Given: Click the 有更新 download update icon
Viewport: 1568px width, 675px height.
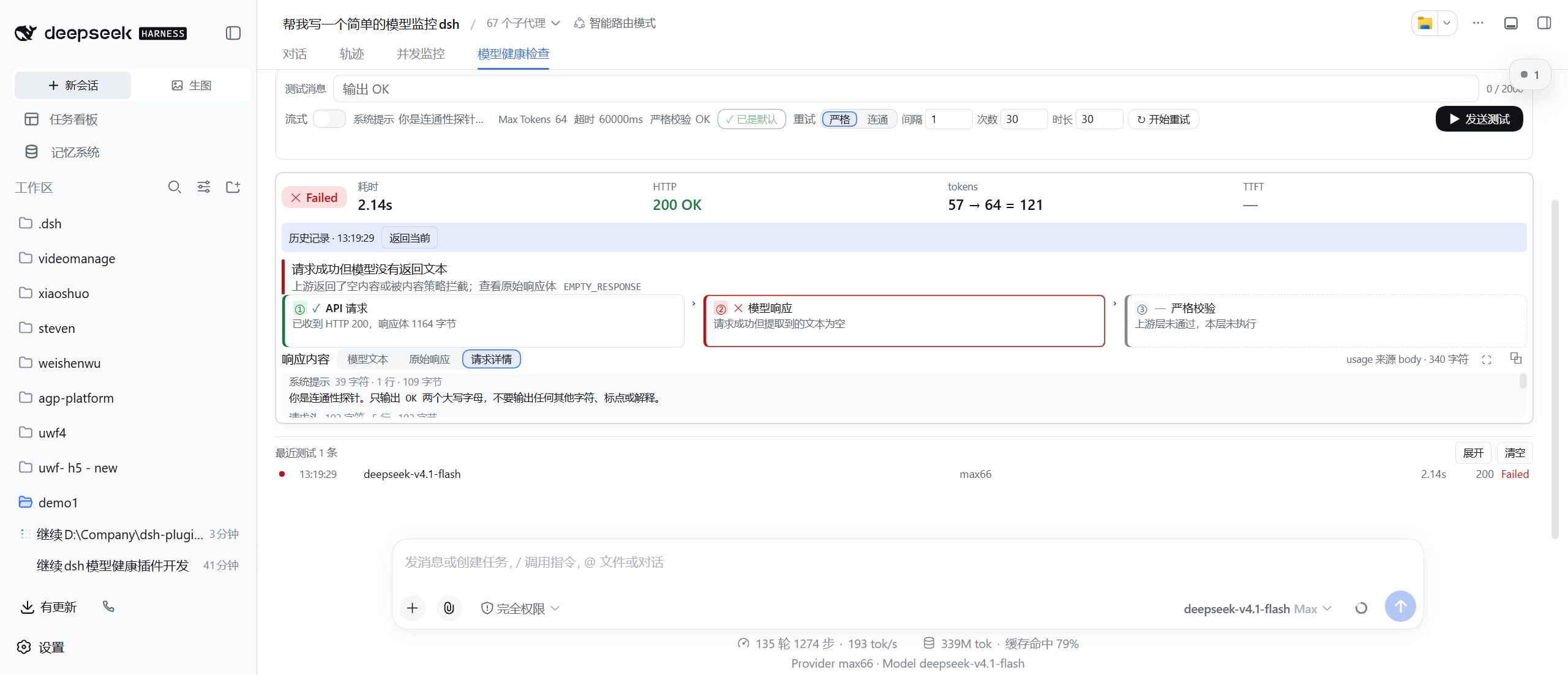Looking at the screenshot, I should click(27, 607).
